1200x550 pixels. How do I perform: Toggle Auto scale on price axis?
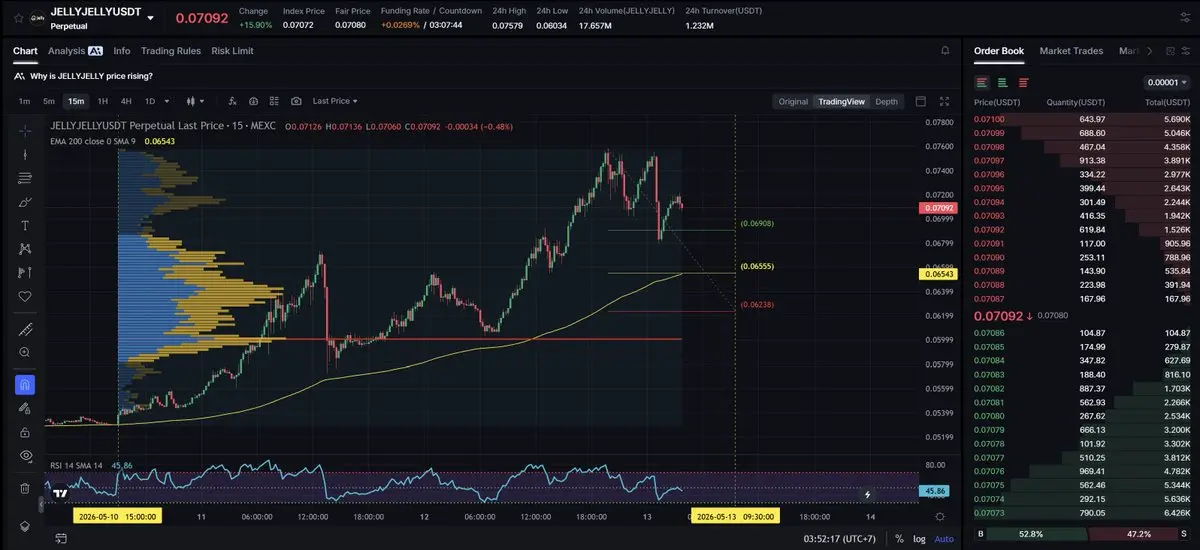click(x=943, y=539)
